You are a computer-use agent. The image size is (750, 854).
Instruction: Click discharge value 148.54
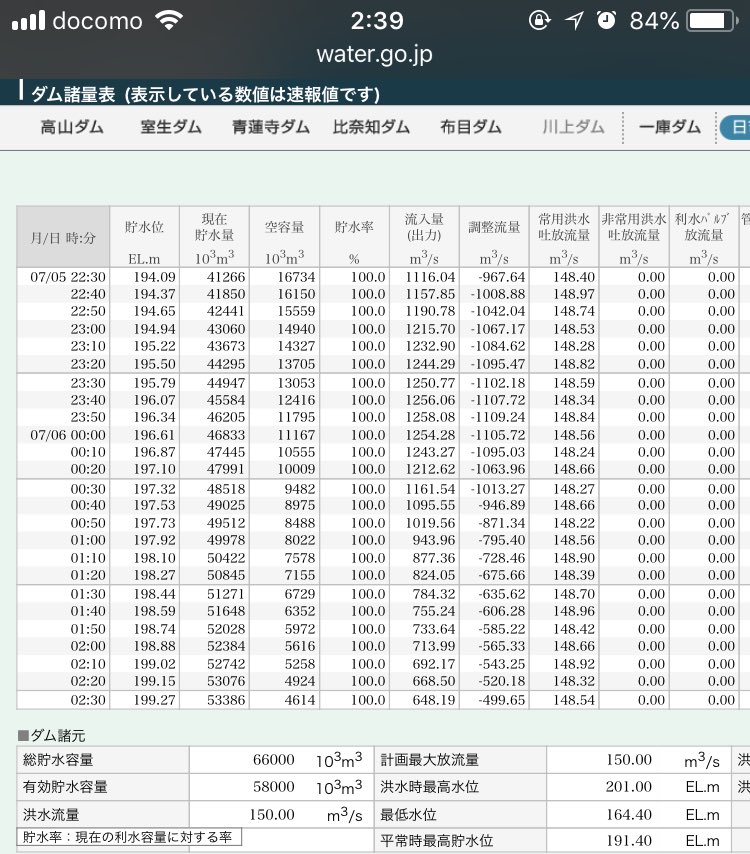click(x=574, y=699)
